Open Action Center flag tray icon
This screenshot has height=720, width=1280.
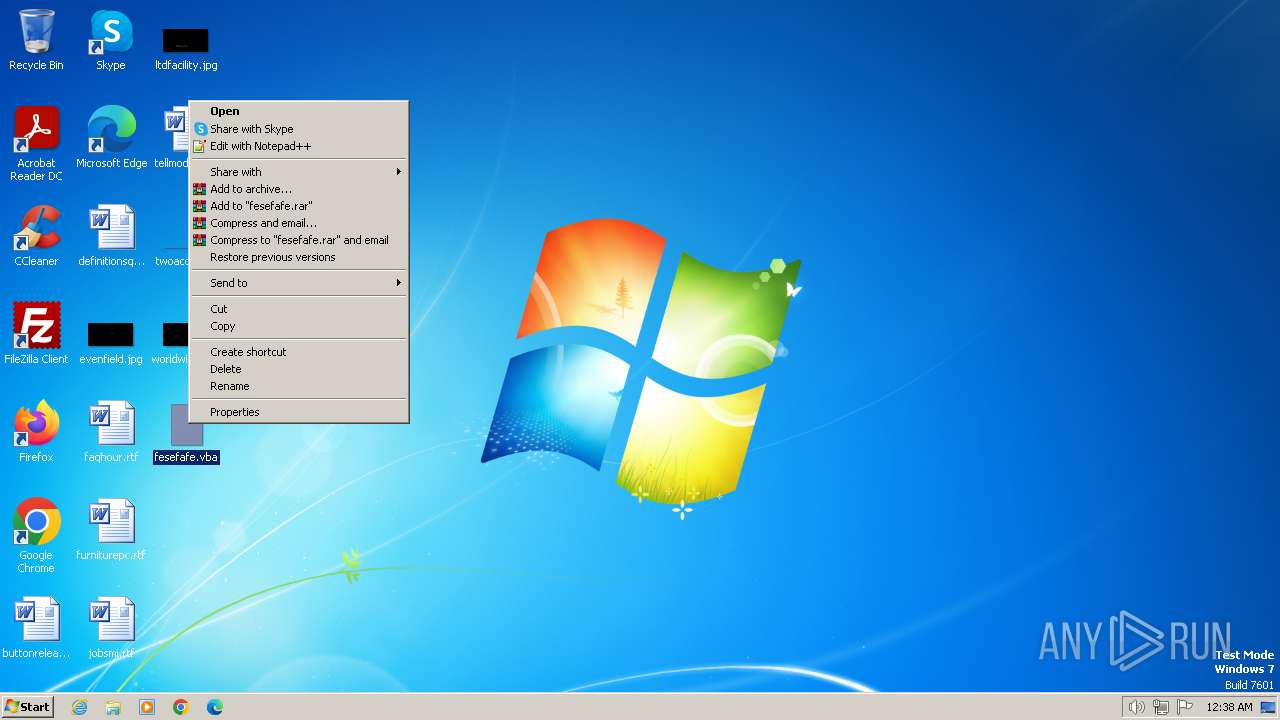pyautogui.click(x=1185, y=707)
